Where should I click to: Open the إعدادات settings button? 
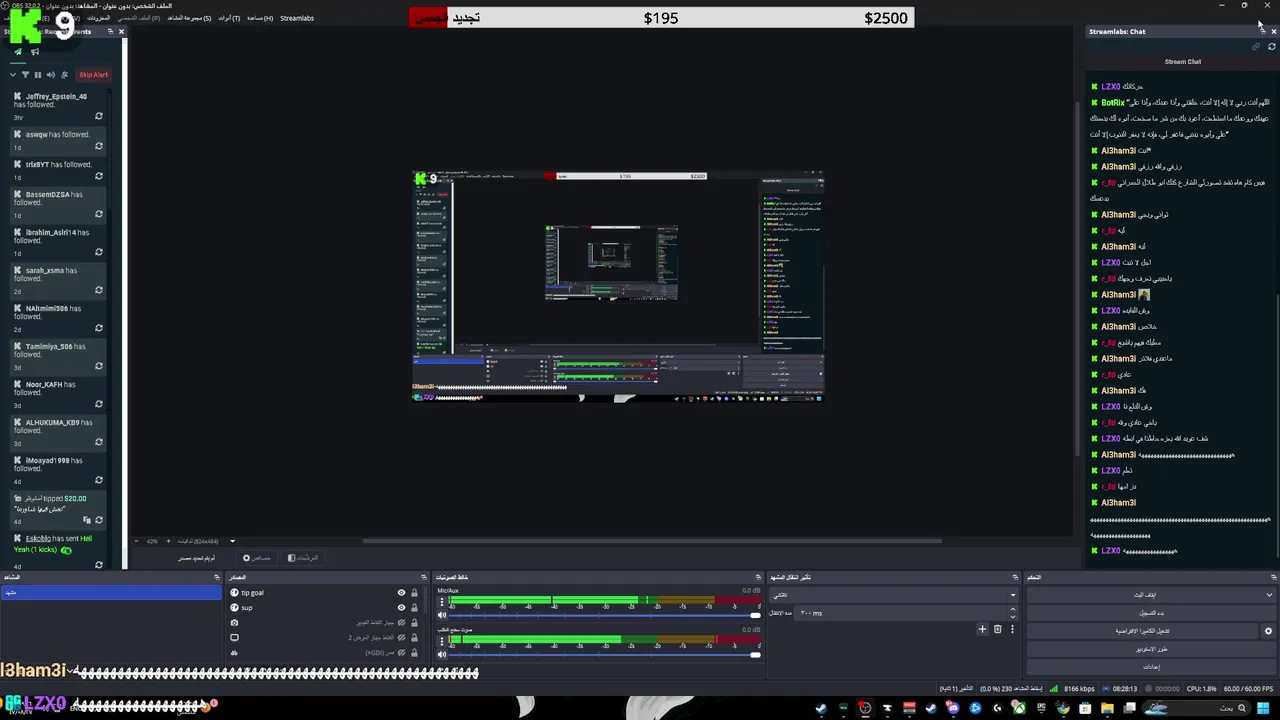click(1151, 667)
